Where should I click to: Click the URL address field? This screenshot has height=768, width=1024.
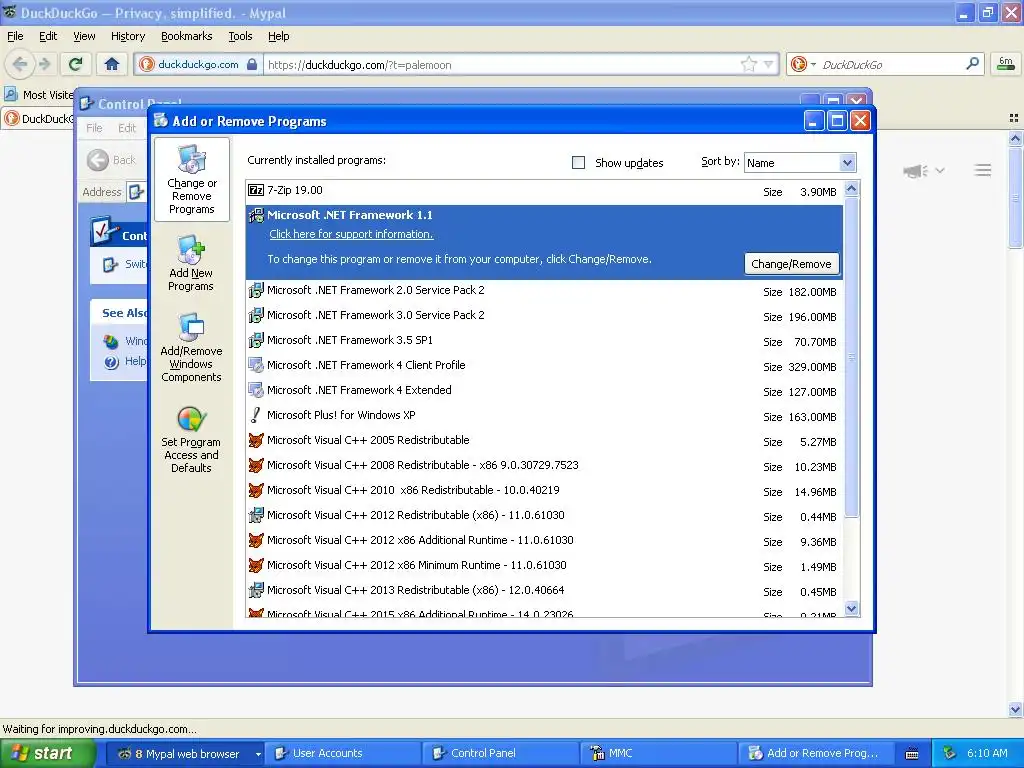point(503,65)
